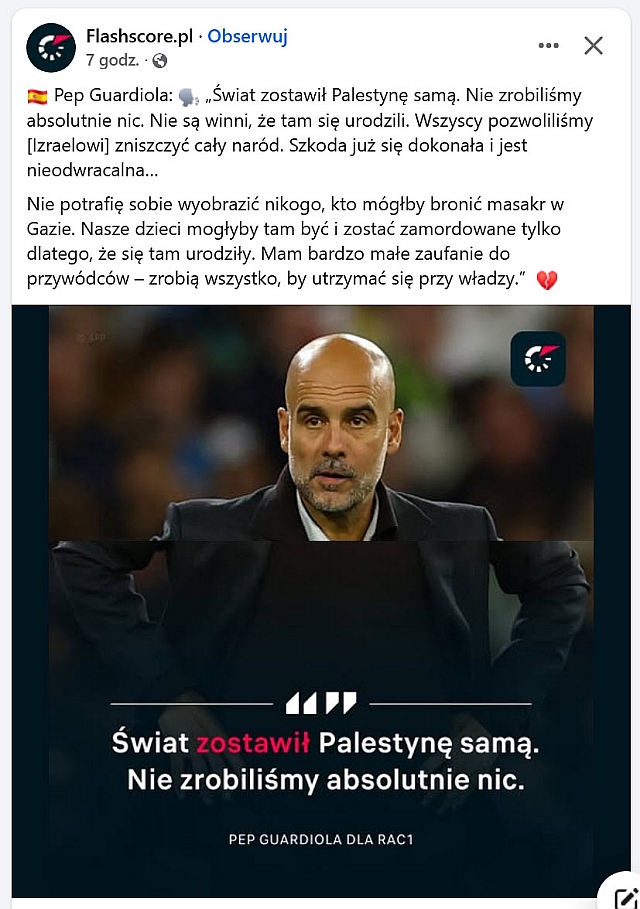Click the Flashscore logo badge on the photo
640x909 pixels.
pyautogui.click(x=538, y=359)
